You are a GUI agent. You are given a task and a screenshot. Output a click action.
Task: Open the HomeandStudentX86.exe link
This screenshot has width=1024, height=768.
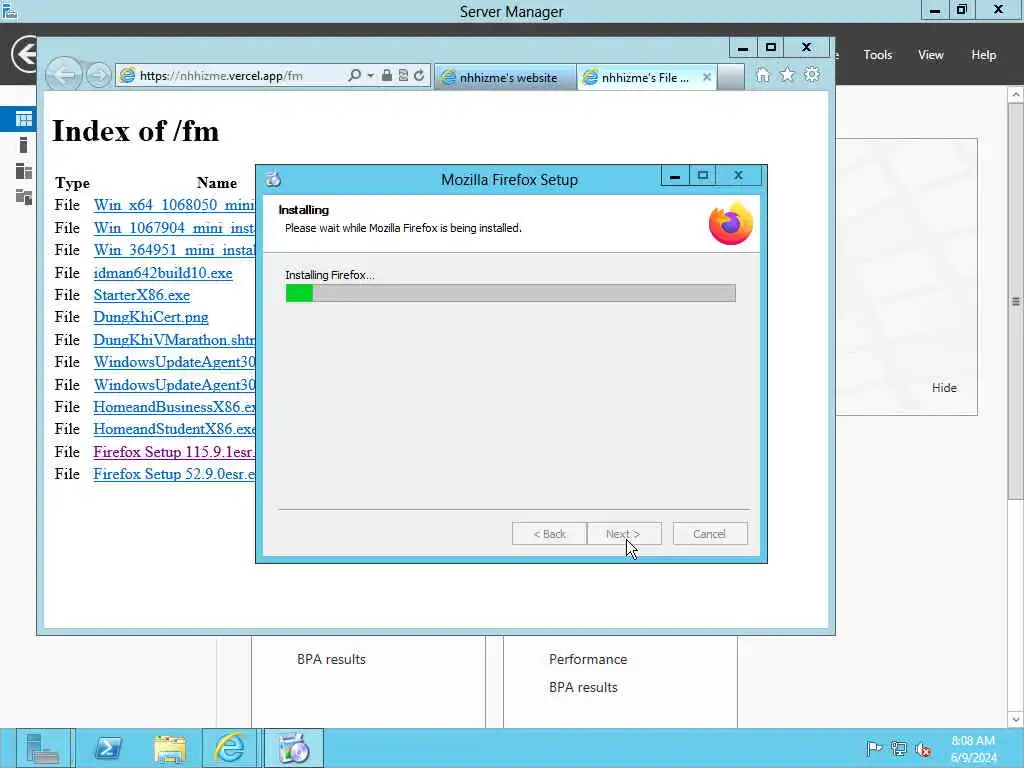tap(174, 429)
